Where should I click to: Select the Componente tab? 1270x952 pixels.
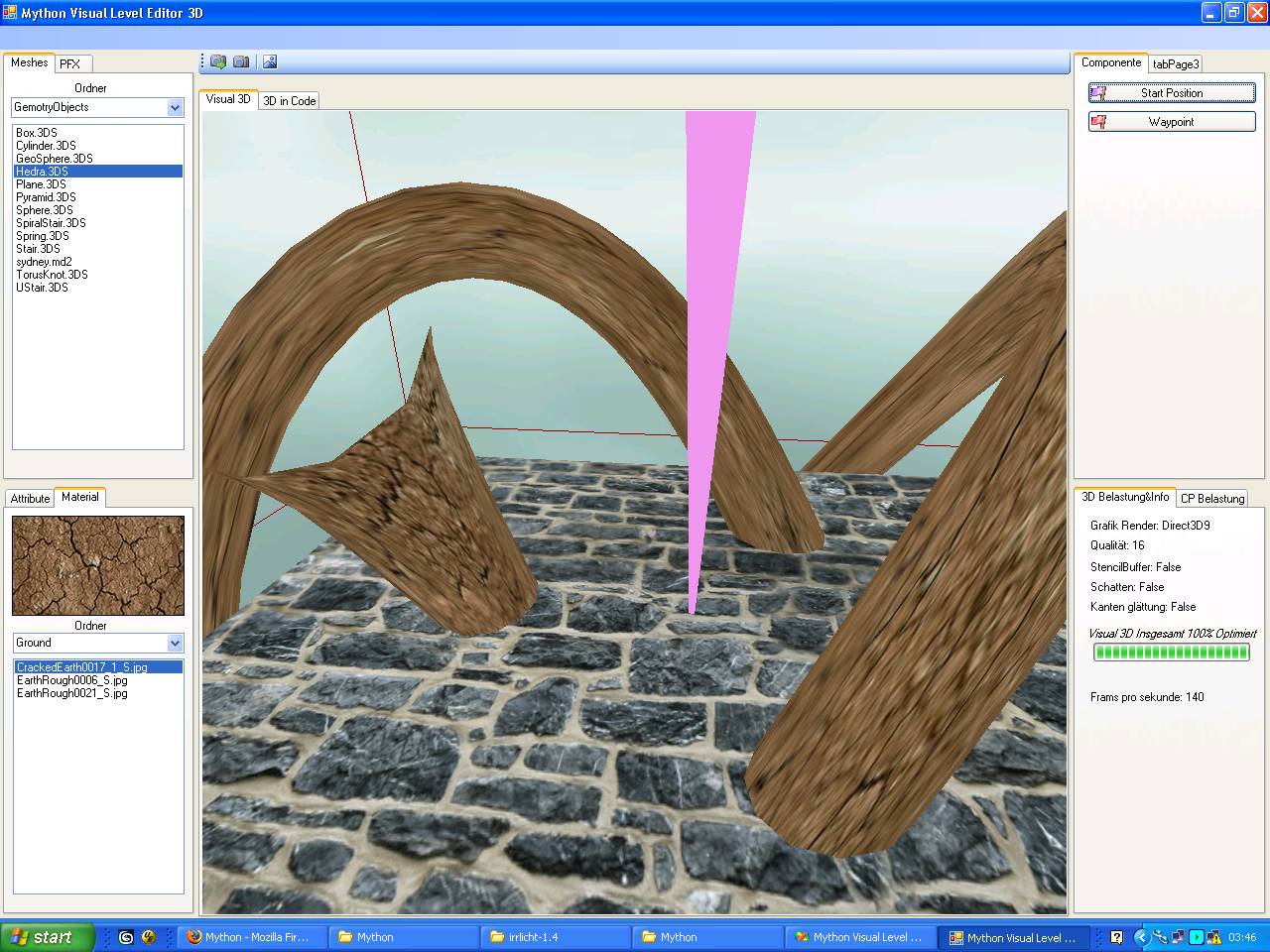click(x=1111, y=62)
